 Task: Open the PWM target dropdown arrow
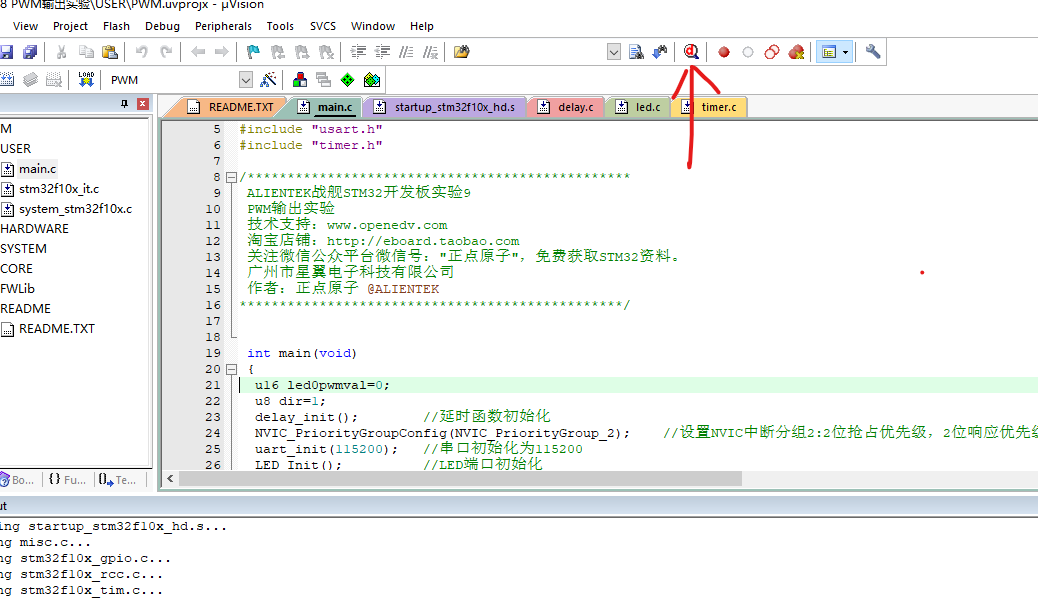coord(246,80)
